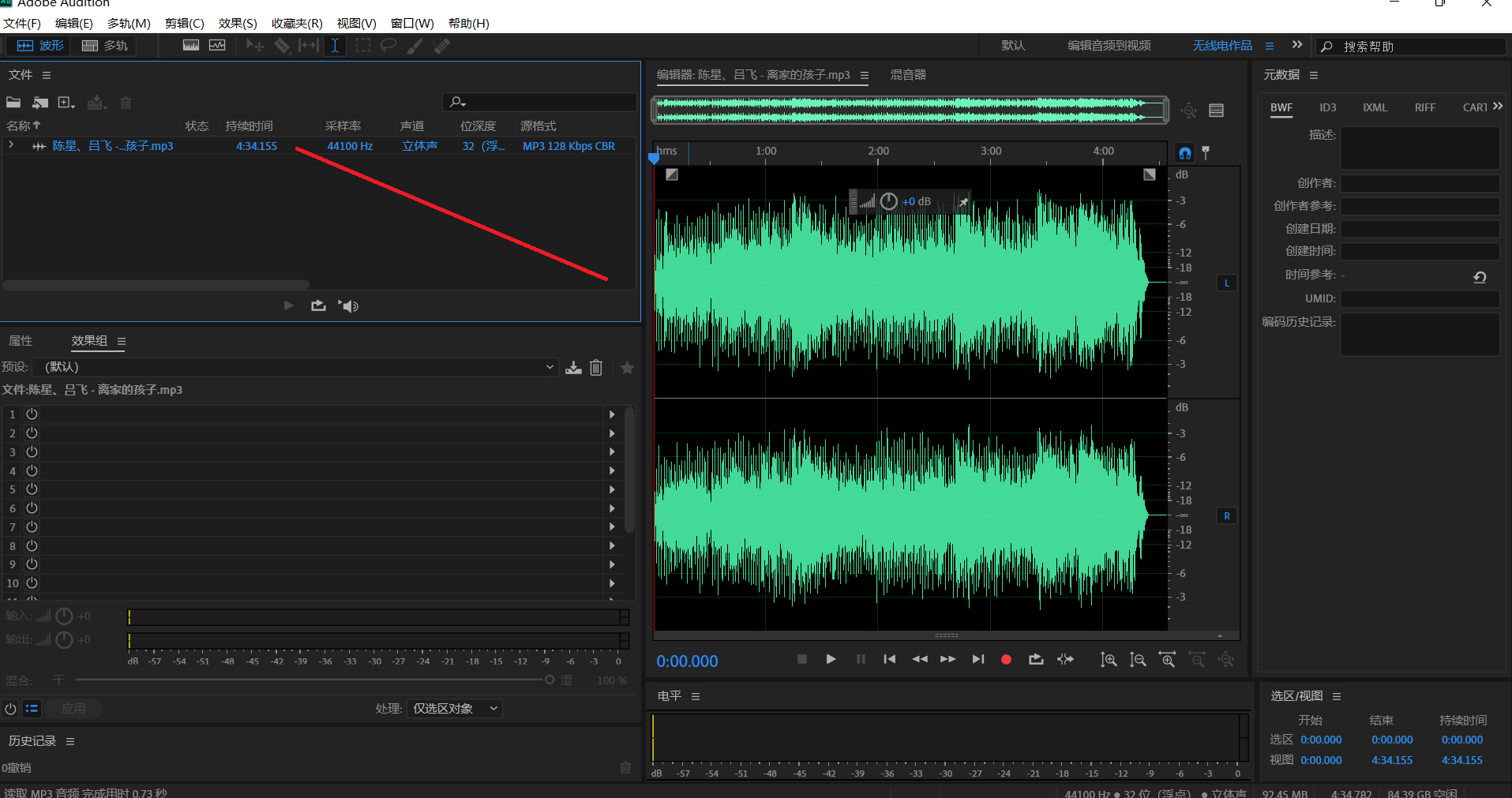The height and width of the screenshot is (798, 1512).
Task: Select the Time Selection tool
Action: 335,45
